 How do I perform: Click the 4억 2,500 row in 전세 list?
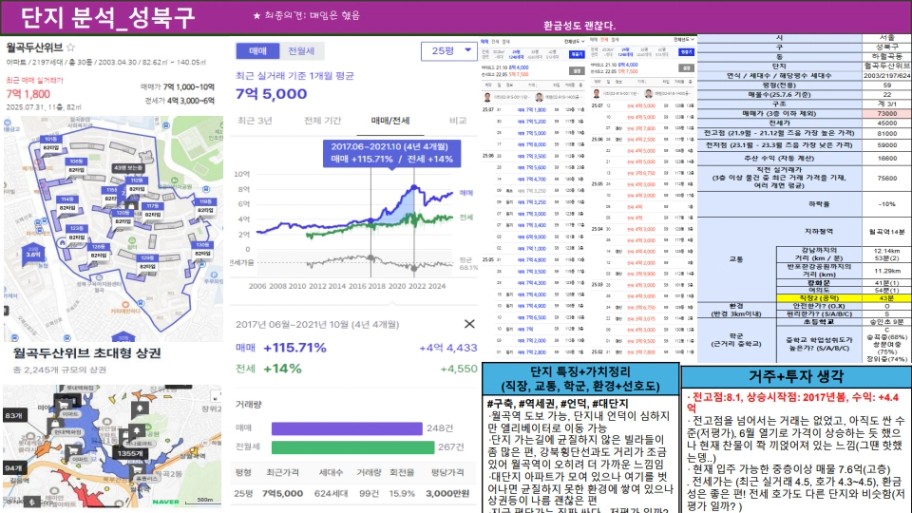point(642,140)
